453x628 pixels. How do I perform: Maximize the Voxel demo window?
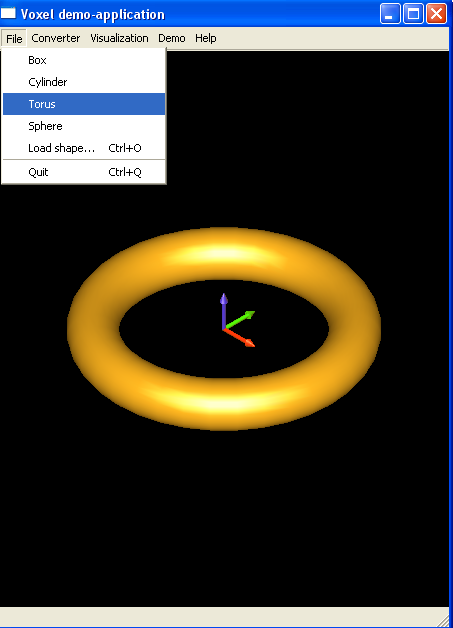413,14
